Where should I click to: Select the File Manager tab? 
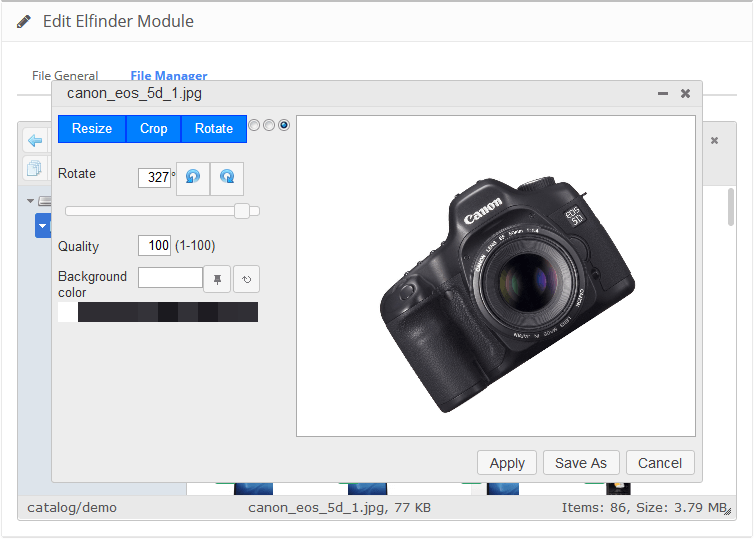point(169,76)
